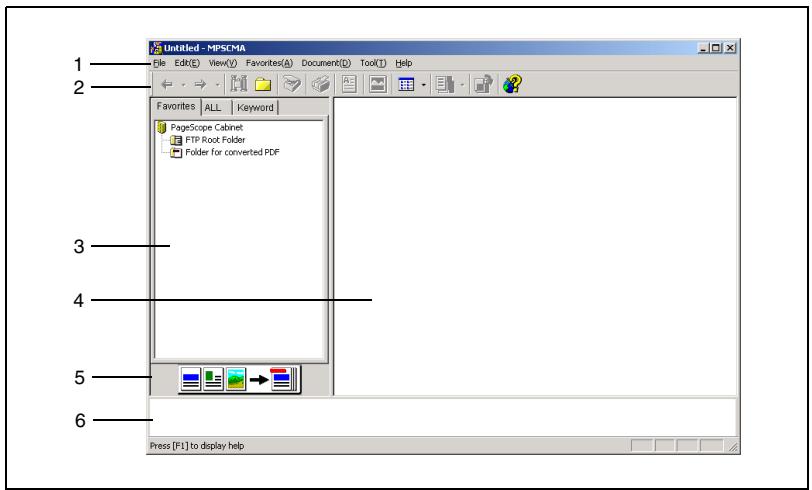Switch to the Favorites tab
This screenshot has height=490, width=812.
coord(176,106)
